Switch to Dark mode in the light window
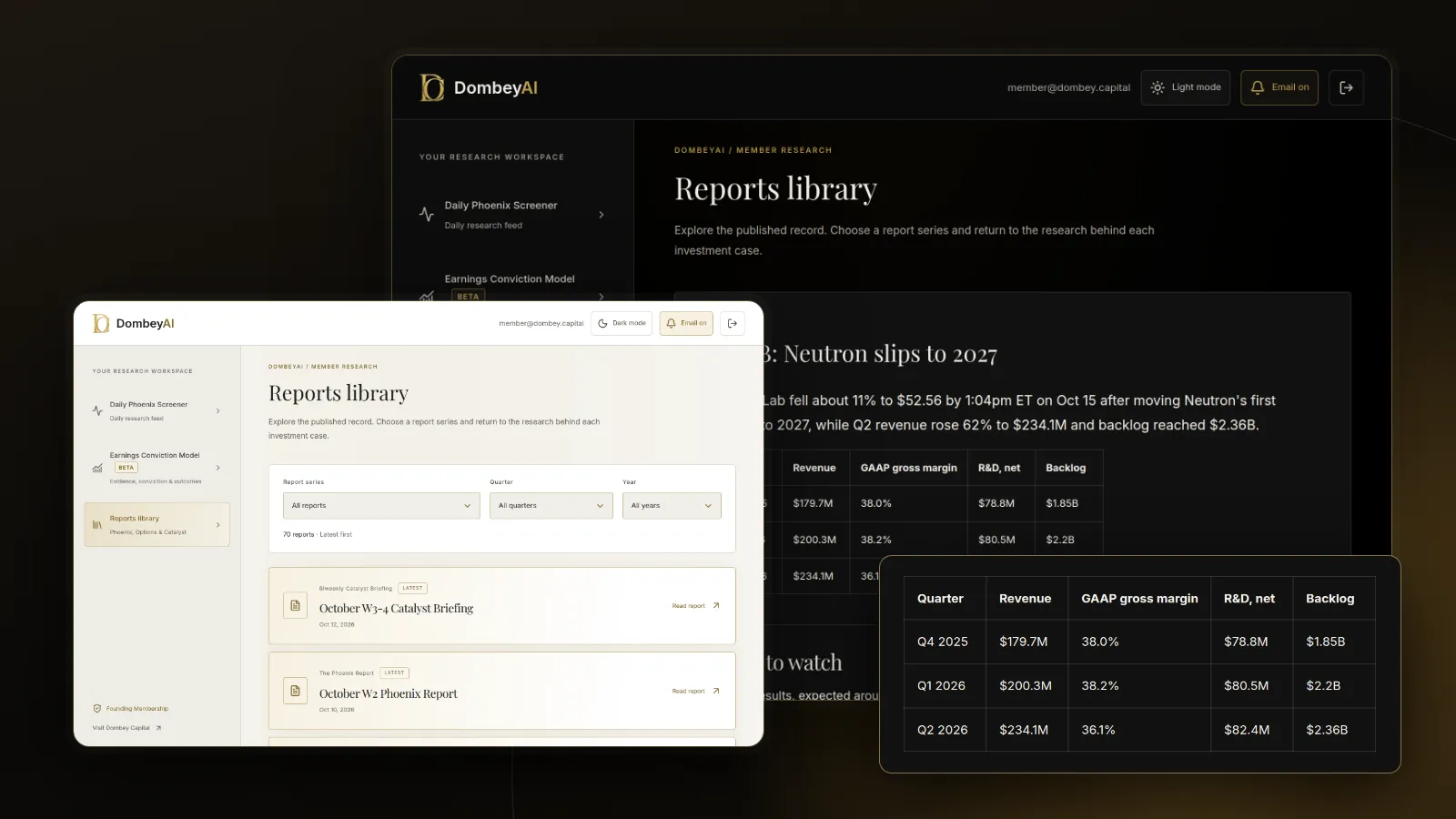 click(622, 323)
